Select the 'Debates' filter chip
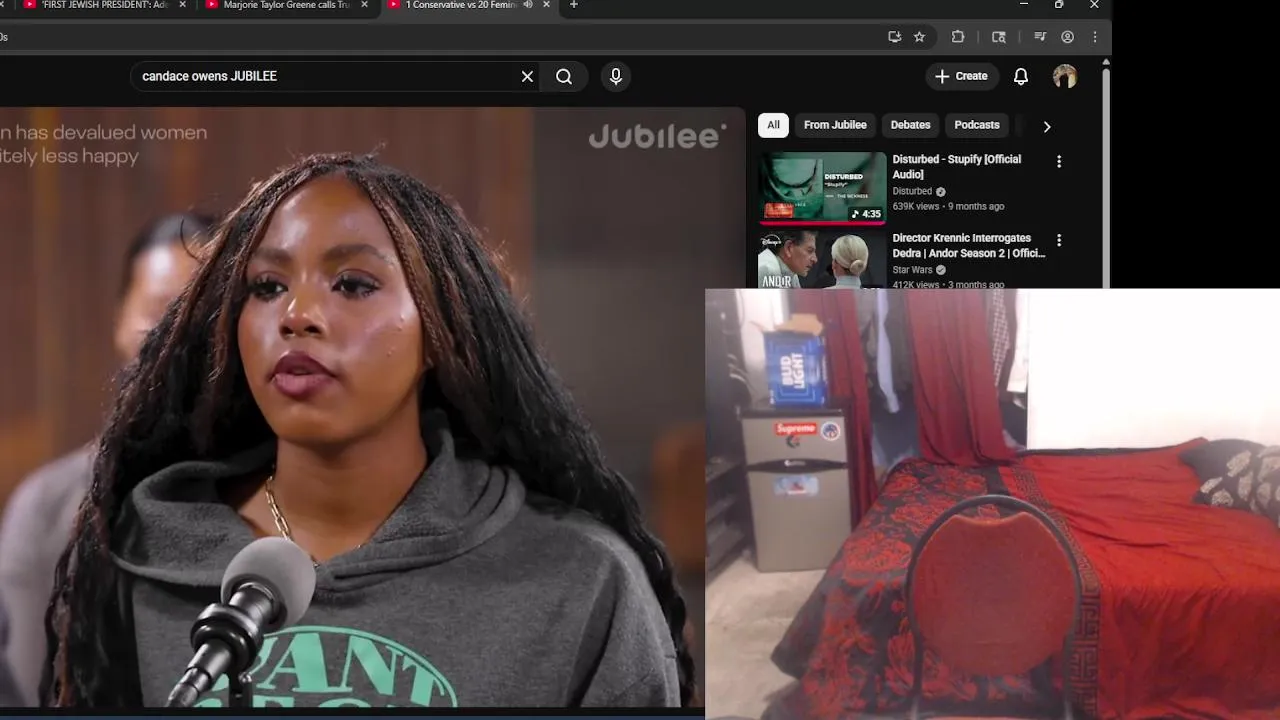Viewport: 1280px width, 720px height. point(910,125)
